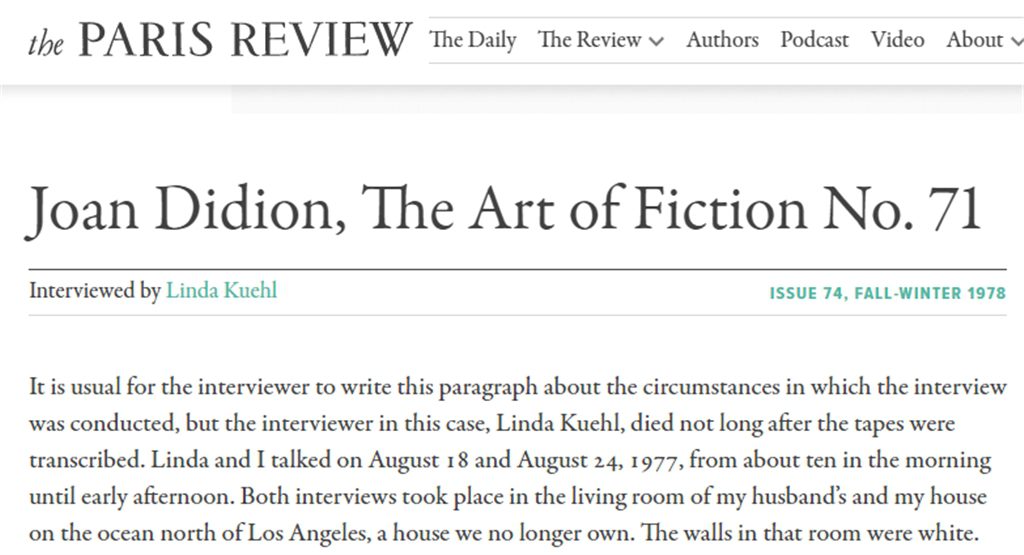Viewport: 1024px width, 555px height.
Task: Click the word 'the' in the site logo
Action: (46, 44)
